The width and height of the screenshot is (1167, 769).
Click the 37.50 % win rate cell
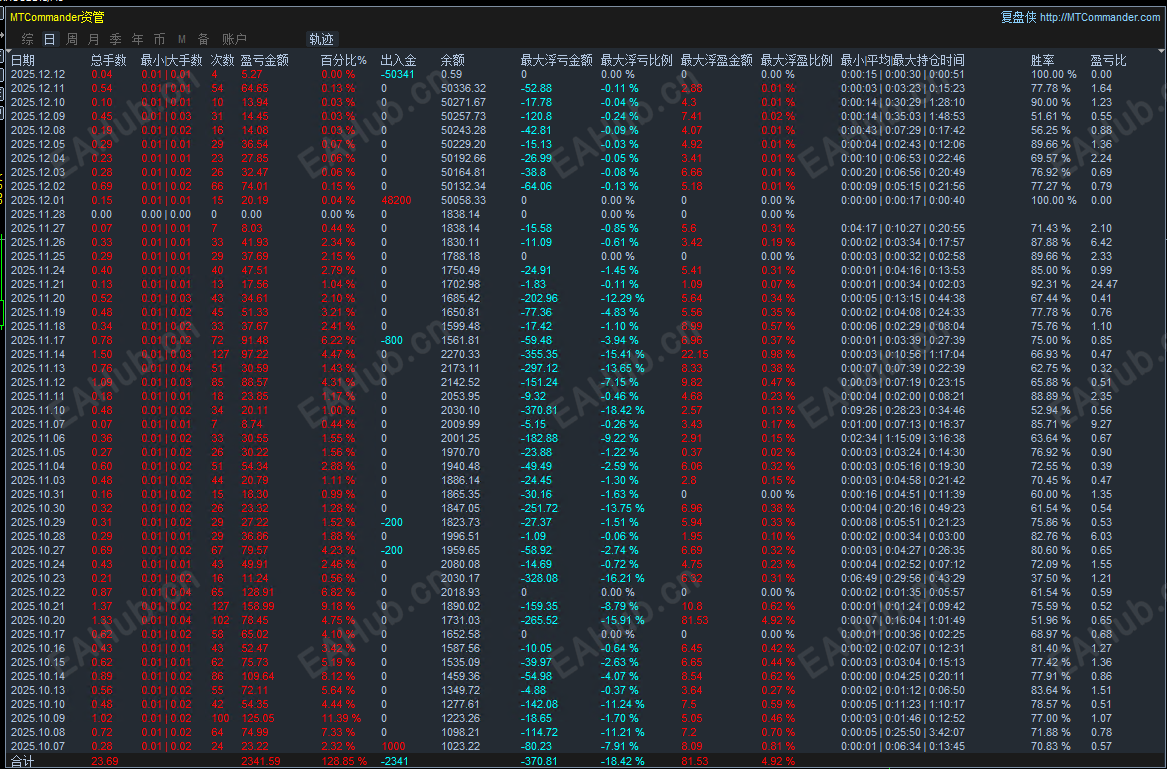coord(1050,578)
